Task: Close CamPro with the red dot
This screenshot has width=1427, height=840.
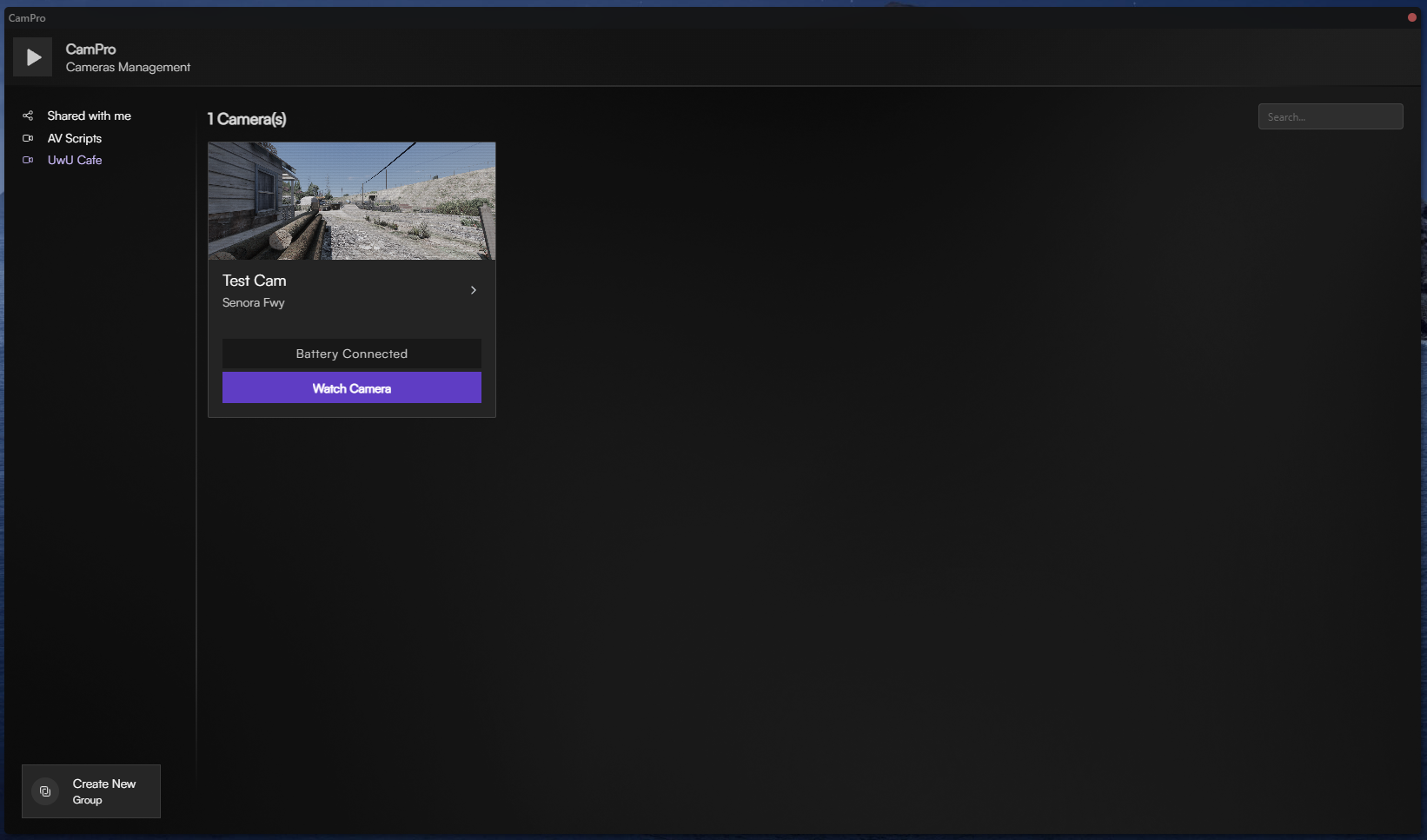Action: [x=1411, y=17]
